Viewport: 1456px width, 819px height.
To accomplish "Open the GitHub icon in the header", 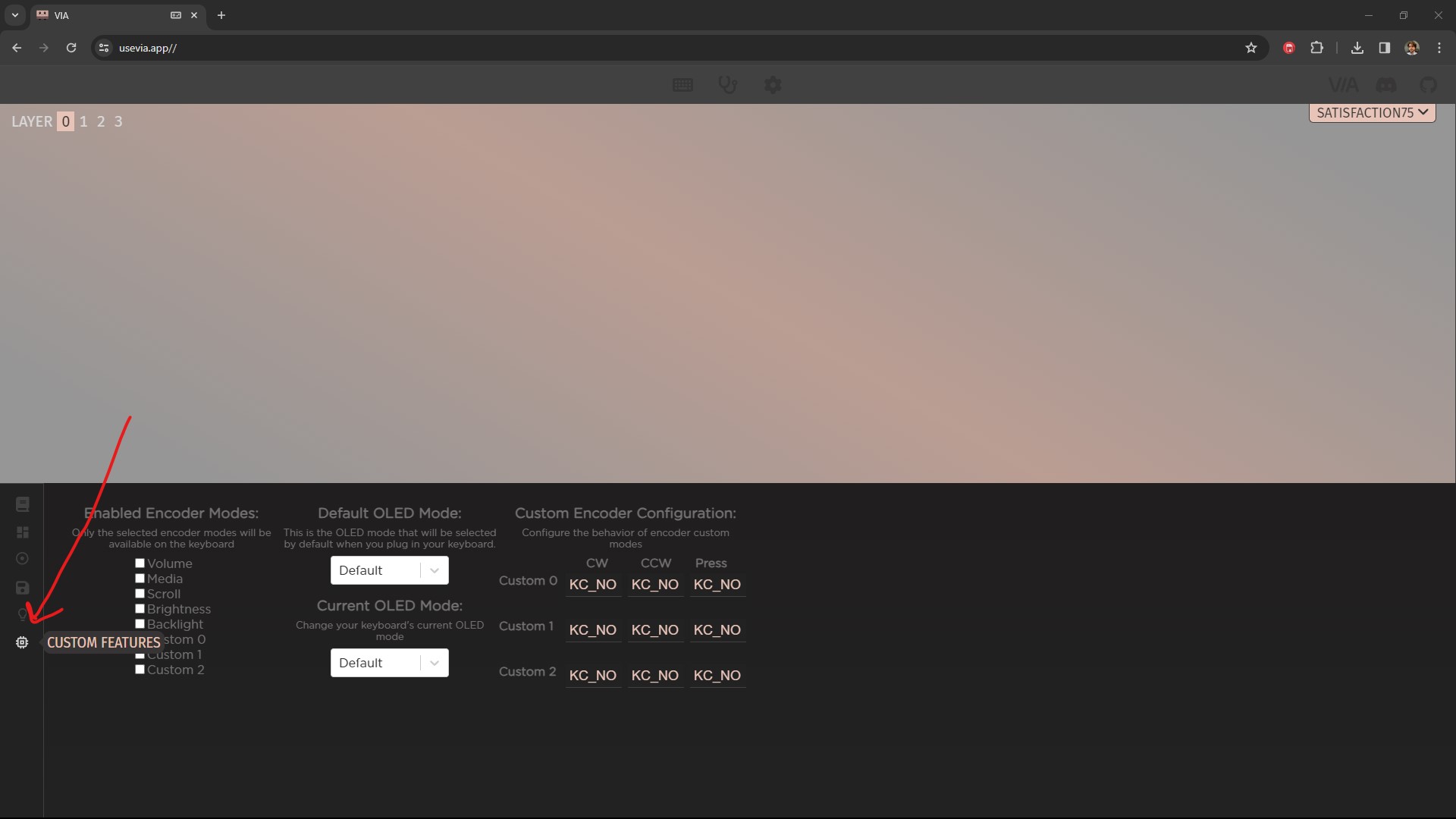I will 1428,85.
